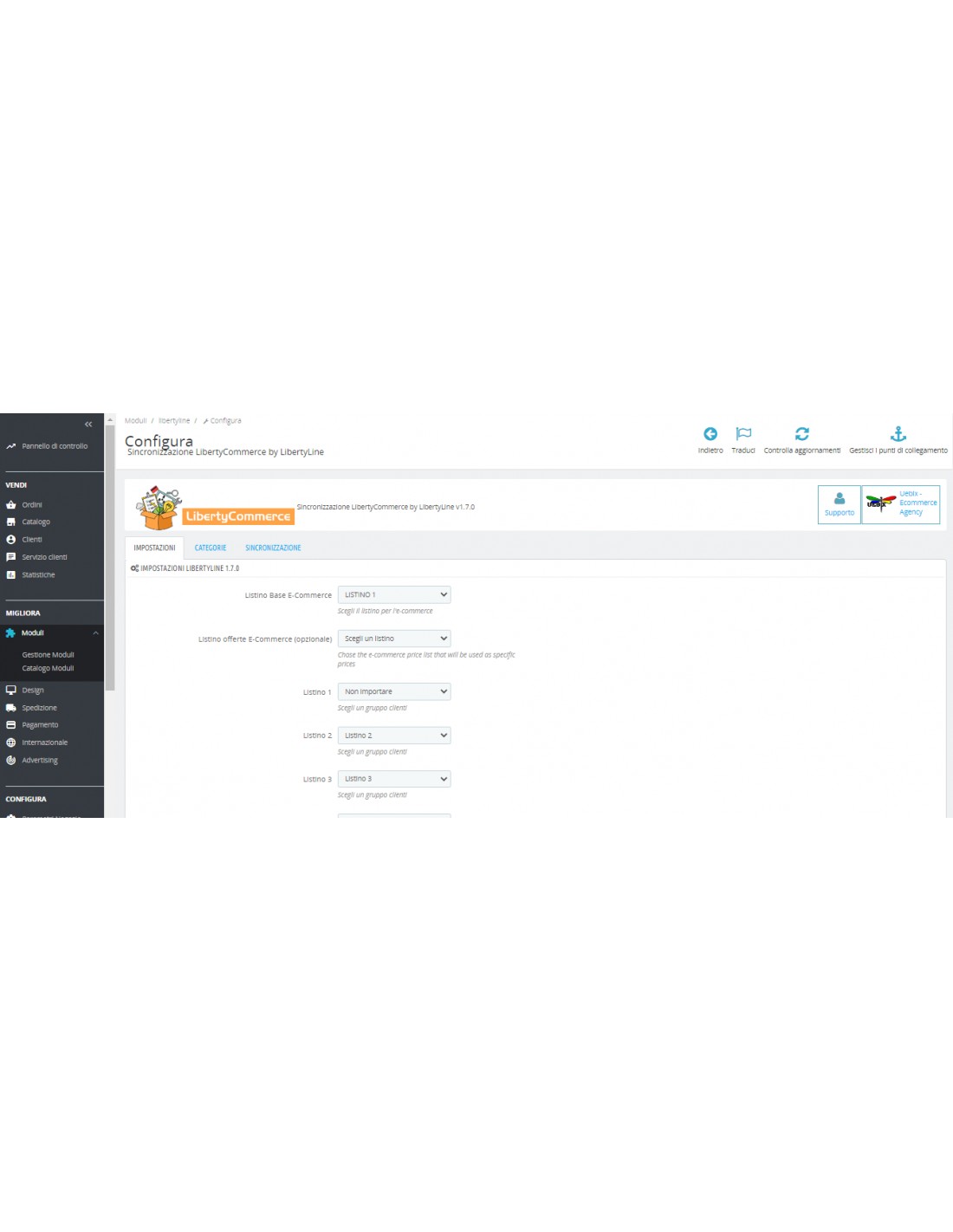
Task: Click the Catalogo store icon
Action: tap(10, 522)
